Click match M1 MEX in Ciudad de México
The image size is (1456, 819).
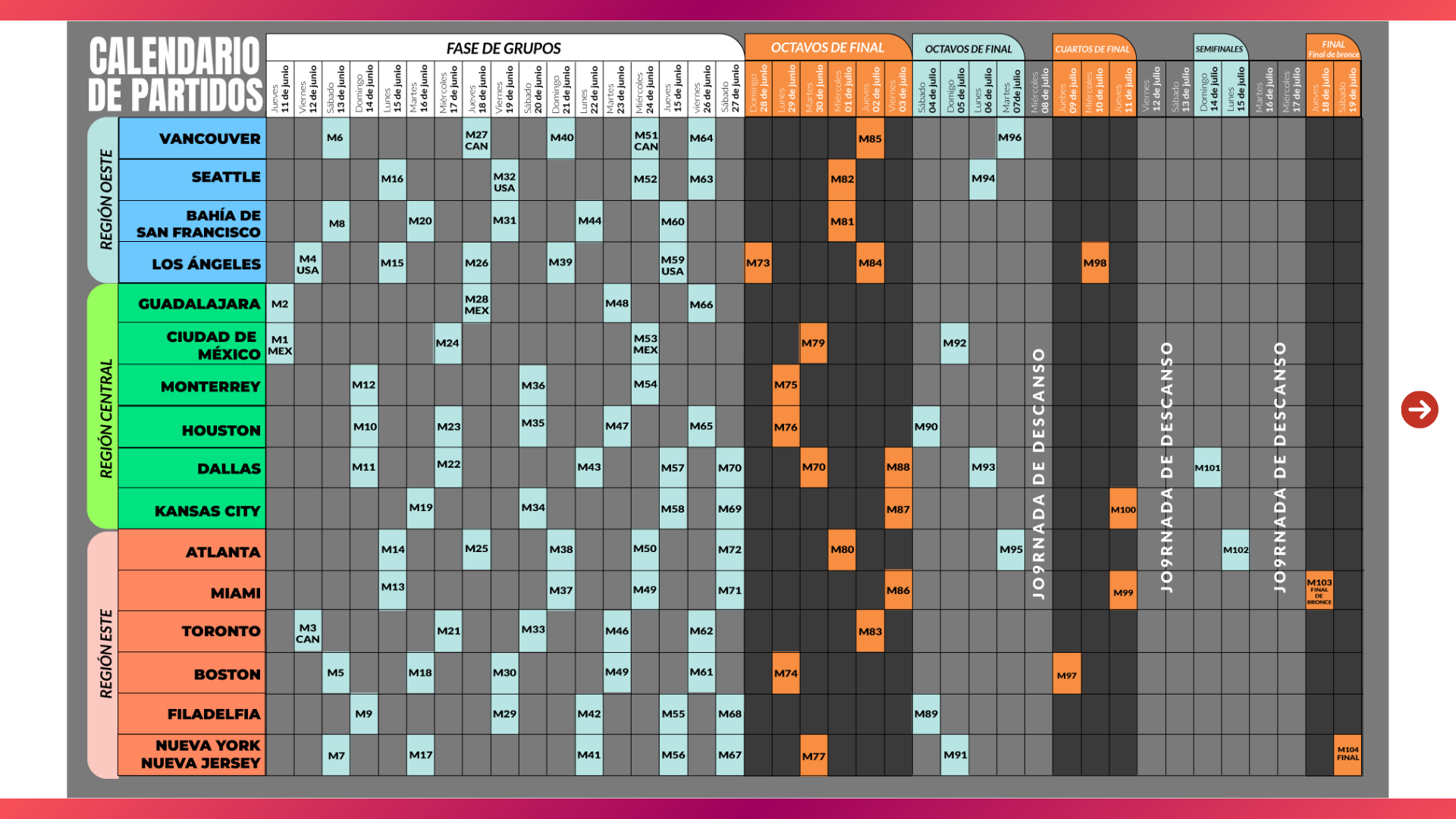280,344
